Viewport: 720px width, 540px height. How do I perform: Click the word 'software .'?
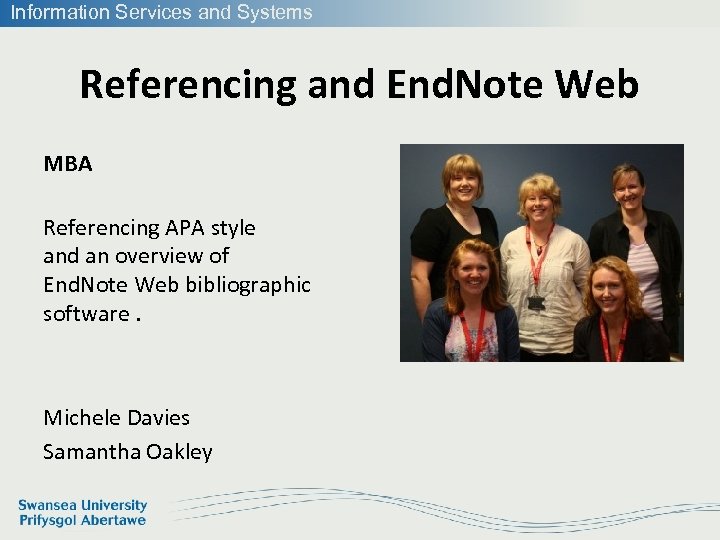pyautogui.click(x=92, y=314)
